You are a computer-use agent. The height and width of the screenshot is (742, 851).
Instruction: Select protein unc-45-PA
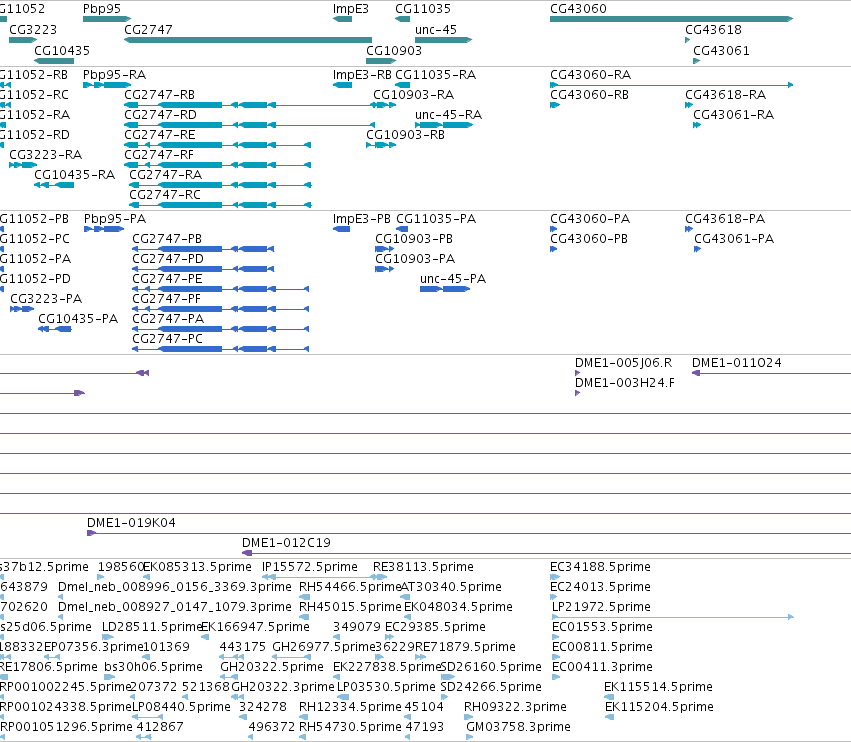coord(453,280)
